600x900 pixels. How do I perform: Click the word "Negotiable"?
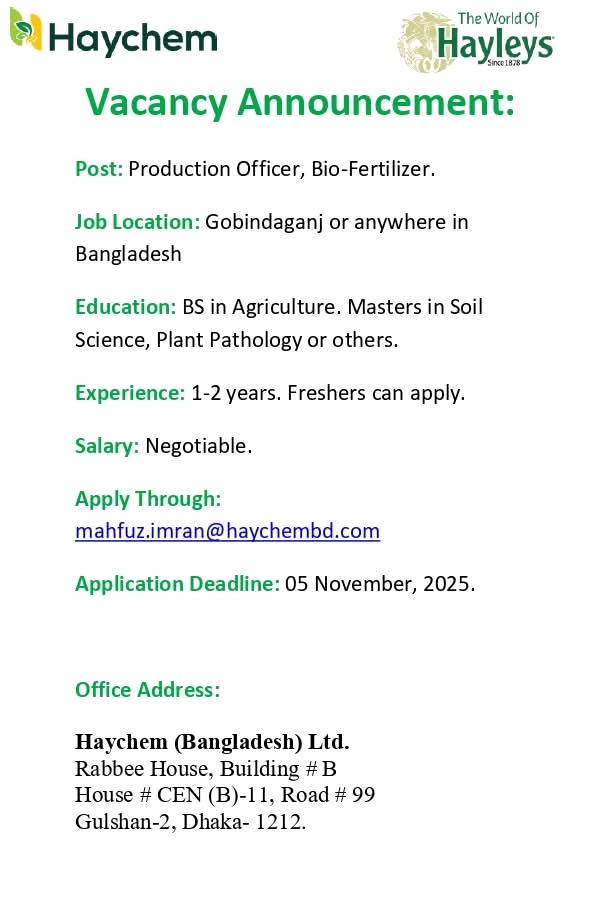point(198,446)
